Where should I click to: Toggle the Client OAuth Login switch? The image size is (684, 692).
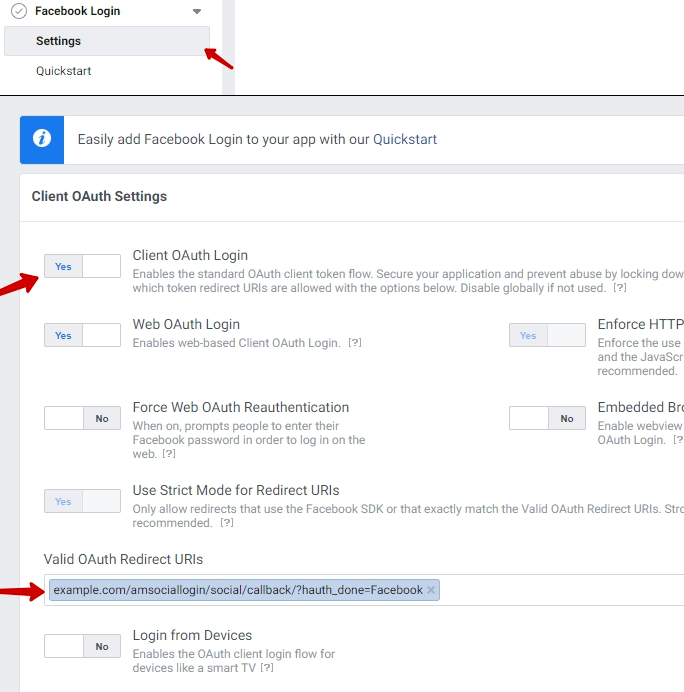(82, 266)
